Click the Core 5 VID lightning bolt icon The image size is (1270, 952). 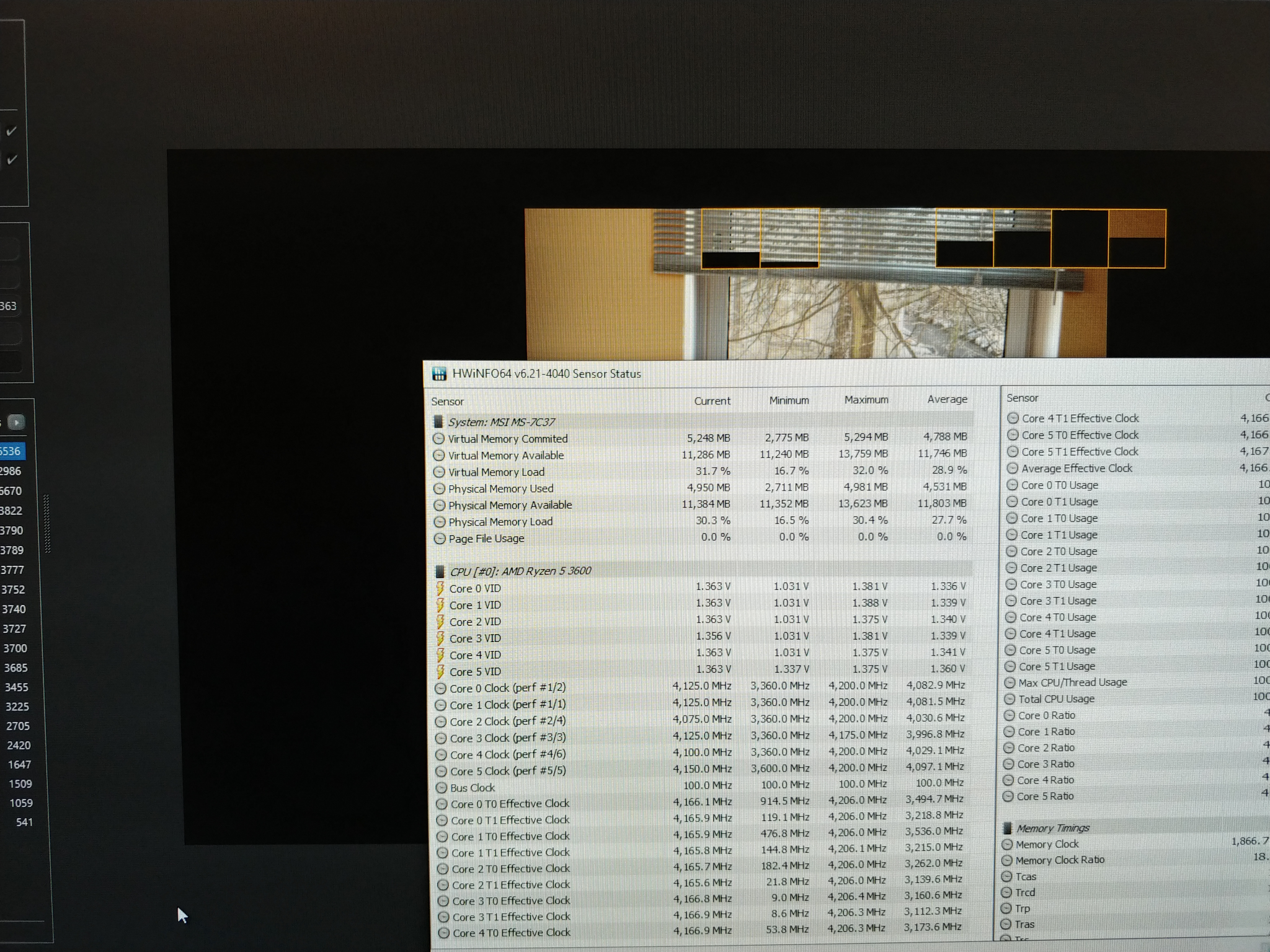(440, 671)
